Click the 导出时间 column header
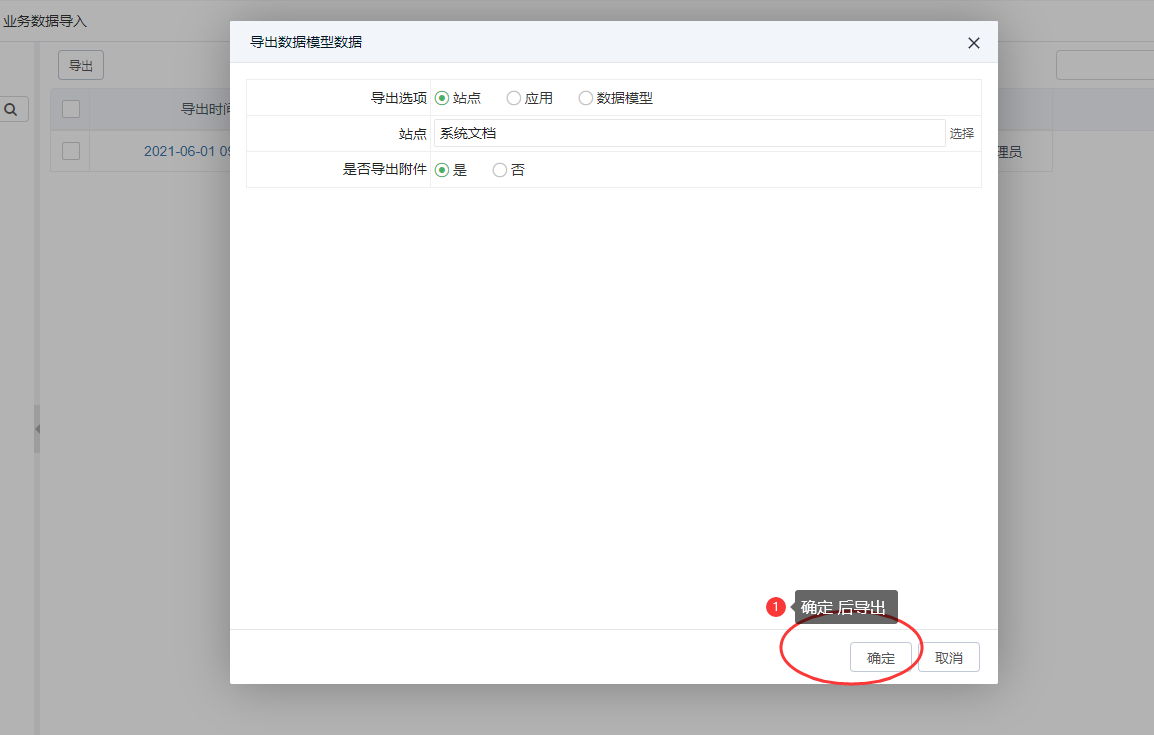The height and width of the screenshot is (735, 1154). coord(205,109)
